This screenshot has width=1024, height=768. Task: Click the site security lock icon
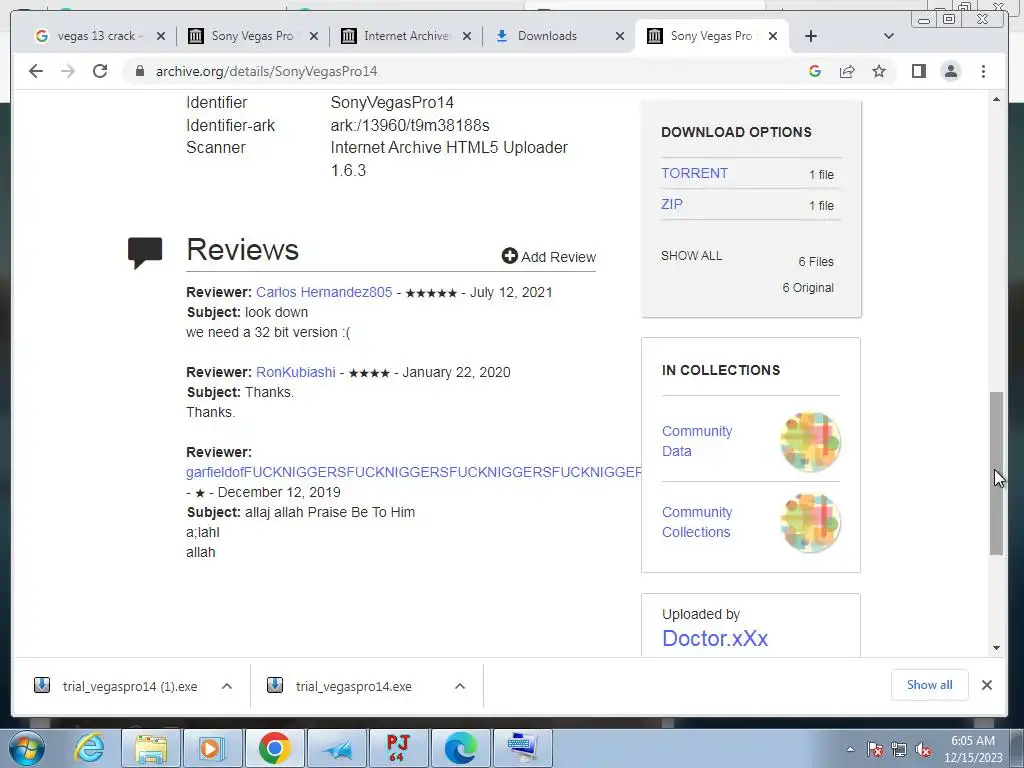(139, 71)
